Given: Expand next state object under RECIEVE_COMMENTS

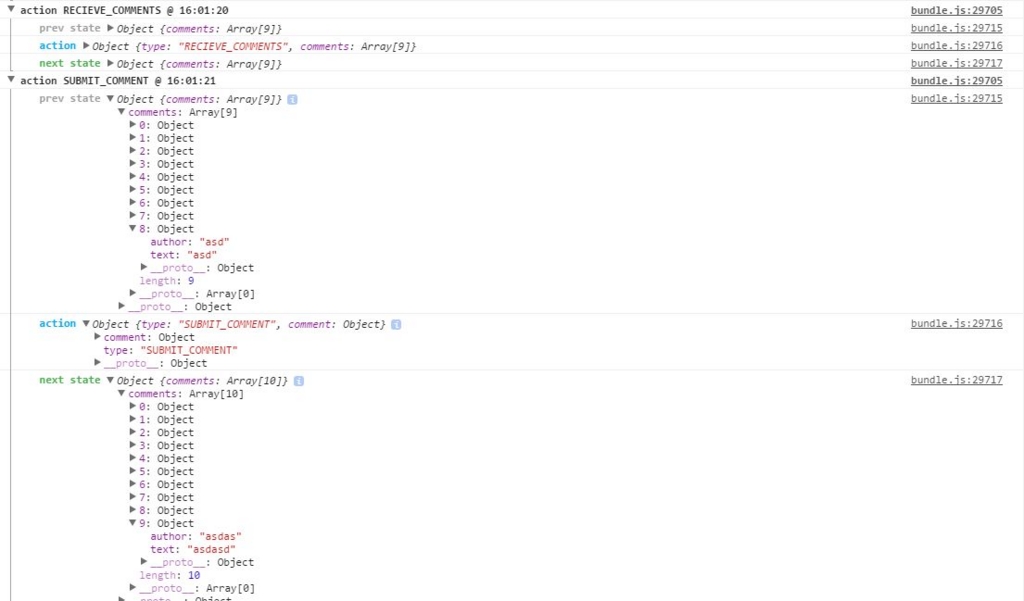Looking at the screenshot, I should 110,63.
